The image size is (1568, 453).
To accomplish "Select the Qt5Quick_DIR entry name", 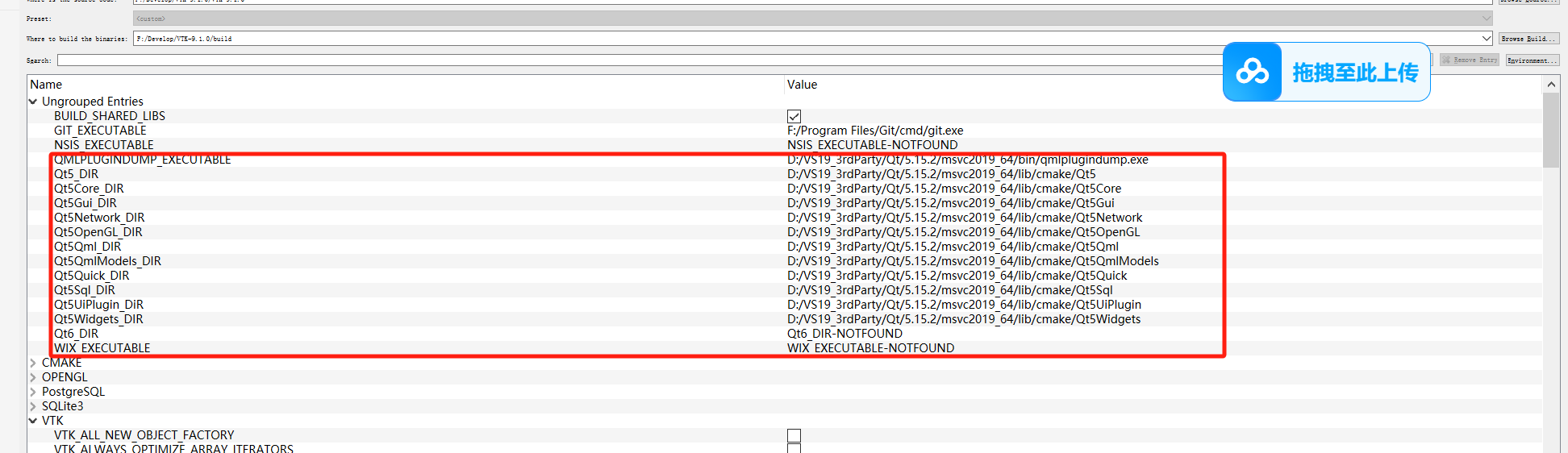I will (x=91, y=276).
